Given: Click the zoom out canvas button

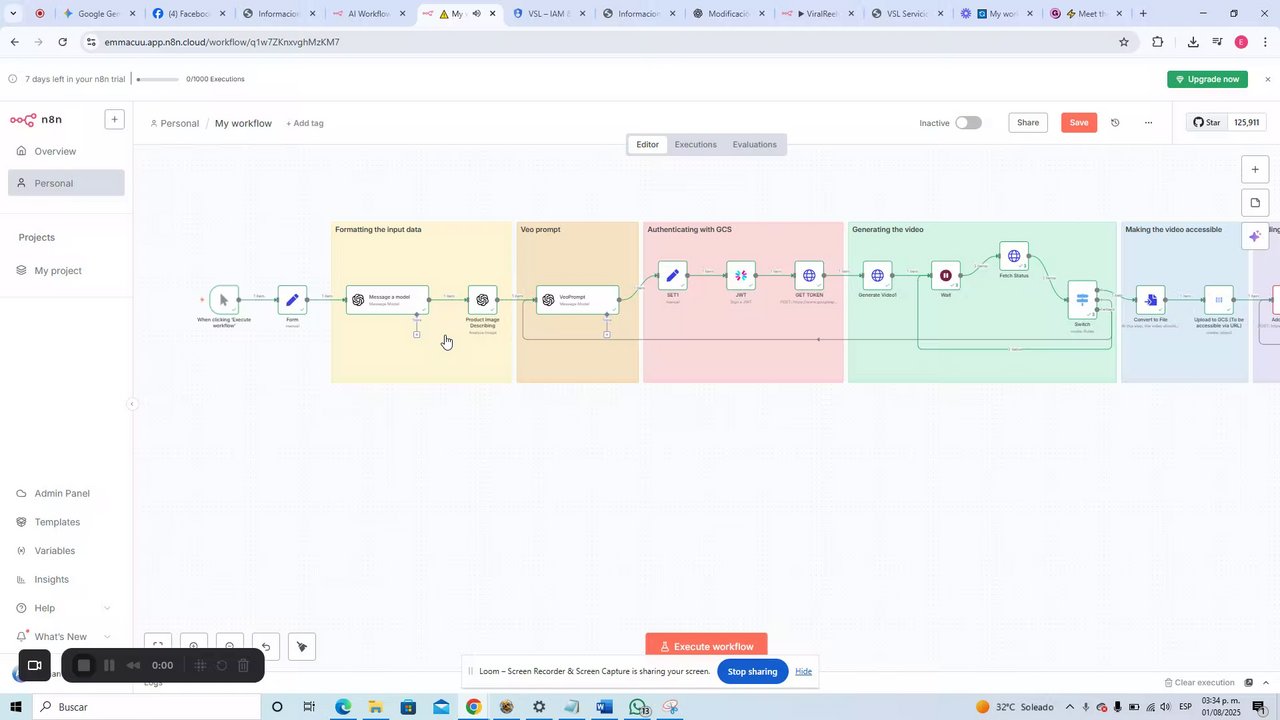Looking at the screenshot, I should pos(230,646).
